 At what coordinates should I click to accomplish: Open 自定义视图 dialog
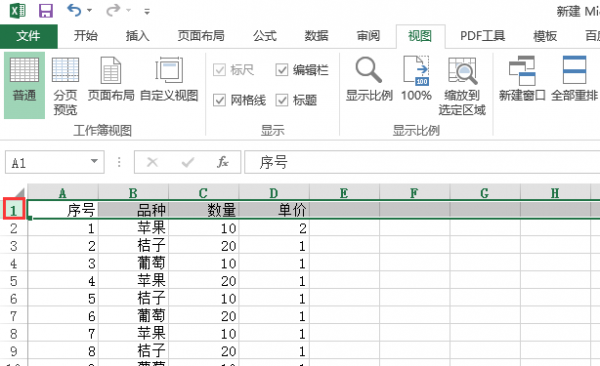(169, 79)
